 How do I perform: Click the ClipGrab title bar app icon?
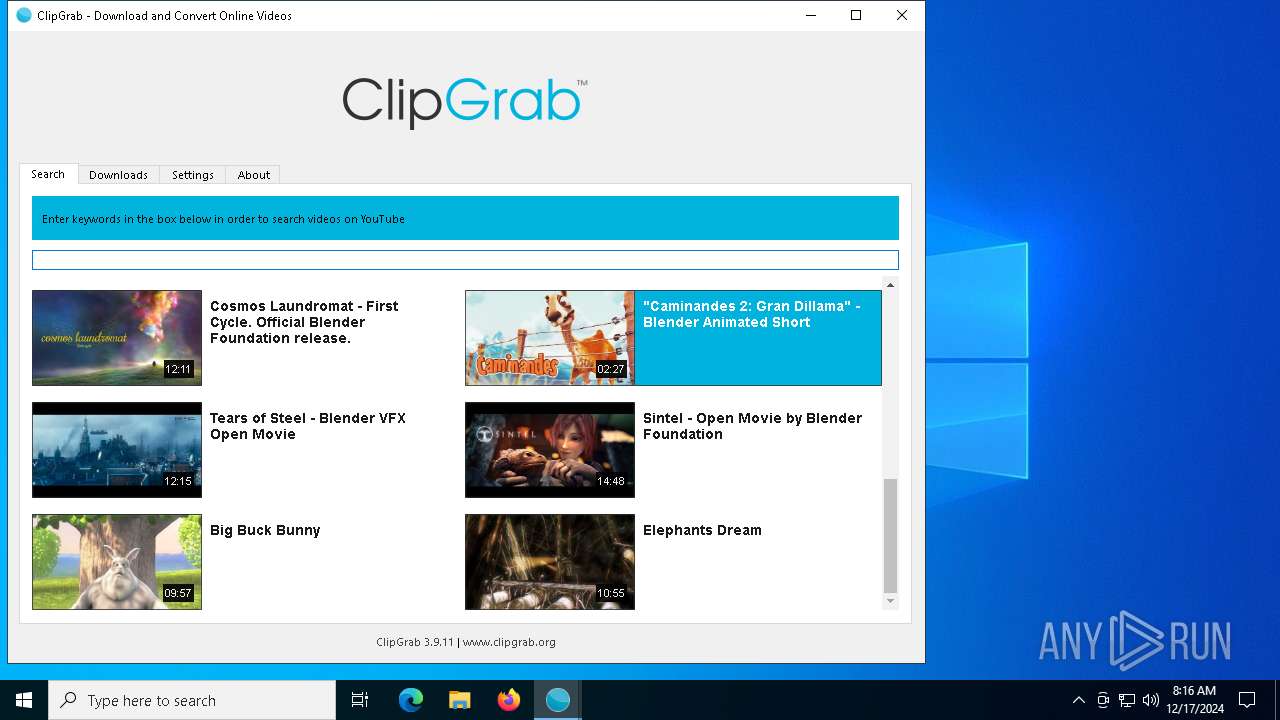click(x=24, y=15)
